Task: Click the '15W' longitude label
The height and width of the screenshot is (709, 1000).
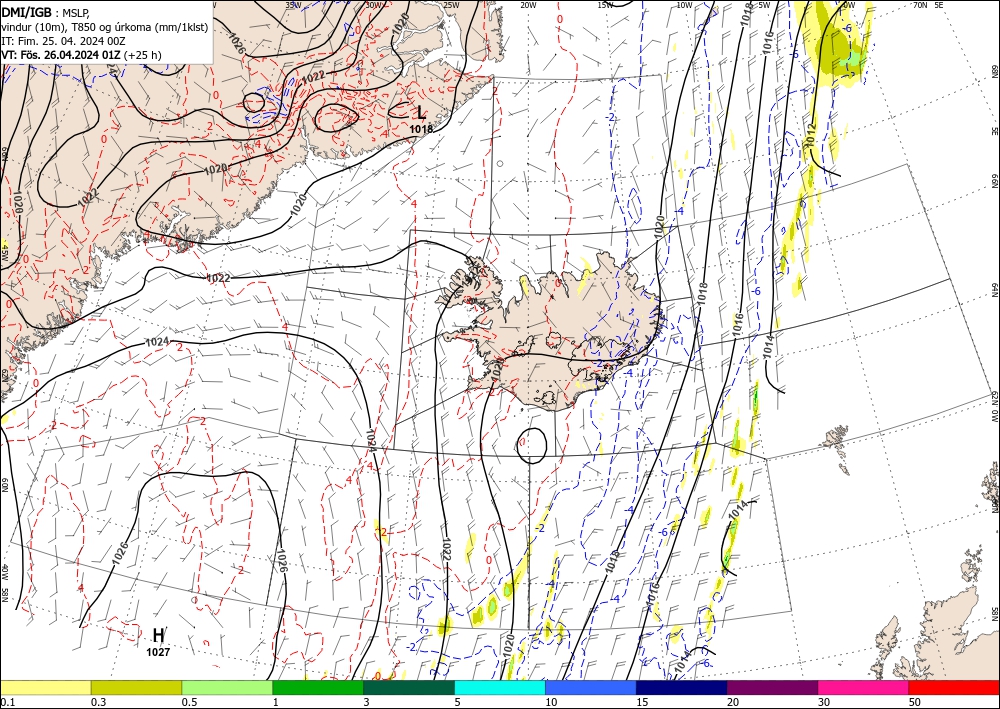Action: (x=605, y=5)
